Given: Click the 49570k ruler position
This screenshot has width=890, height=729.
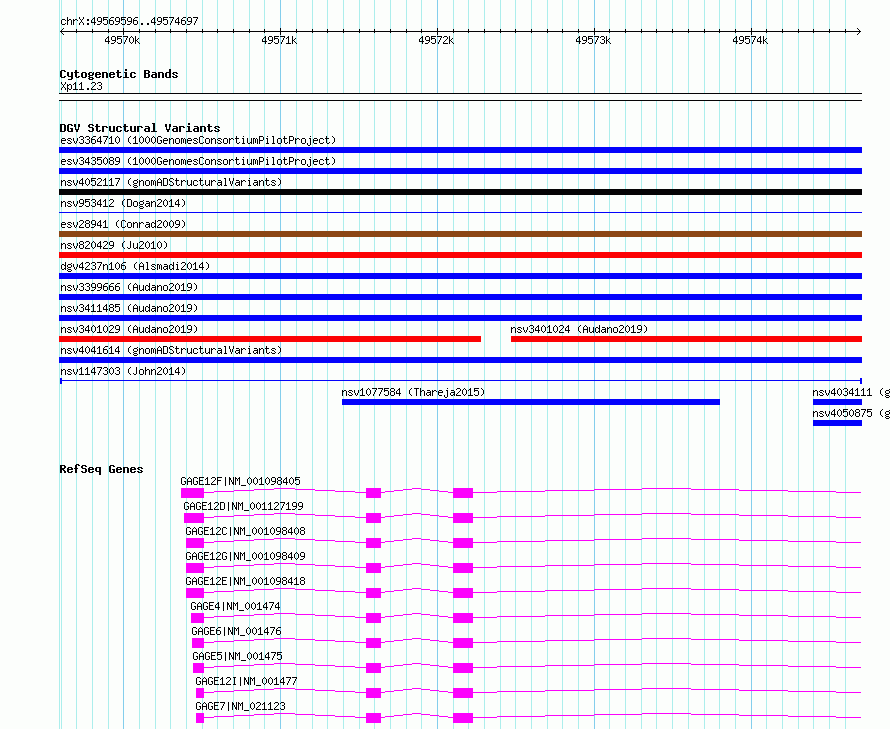Looking at the screenshot, I should (122, 40).
